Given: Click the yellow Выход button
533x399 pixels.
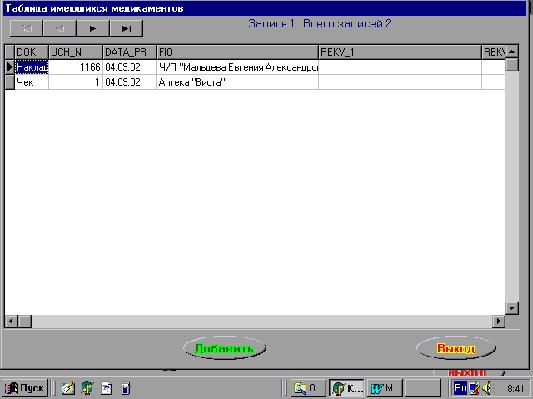Looking at the screenshot, I should [x=456, y=348].
